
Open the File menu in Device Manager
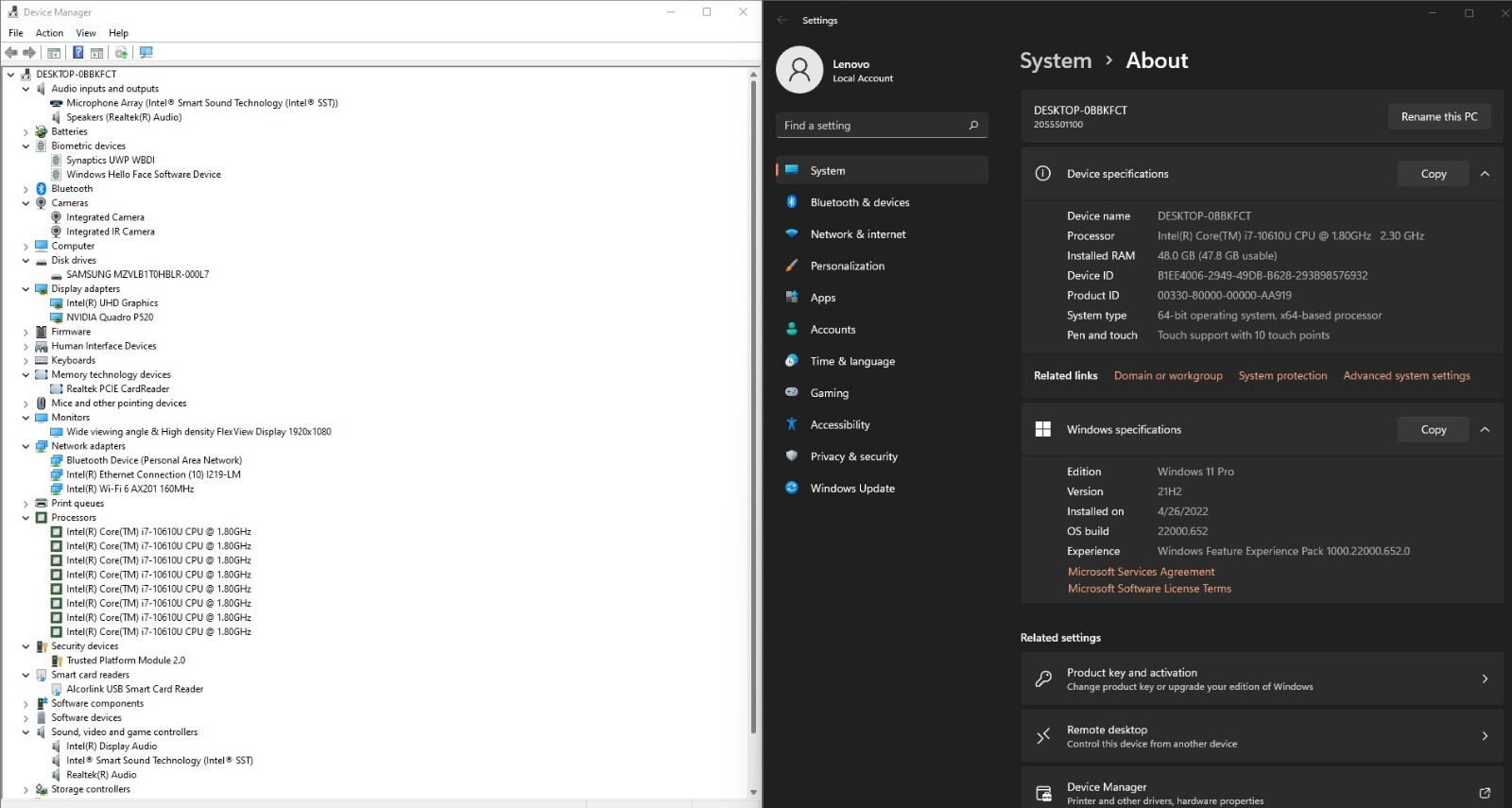coord(16,33)
